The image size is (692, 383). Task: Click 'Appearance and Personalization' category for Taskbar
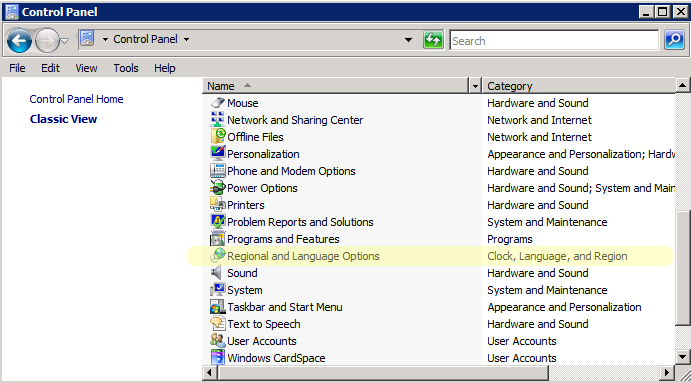564,307
